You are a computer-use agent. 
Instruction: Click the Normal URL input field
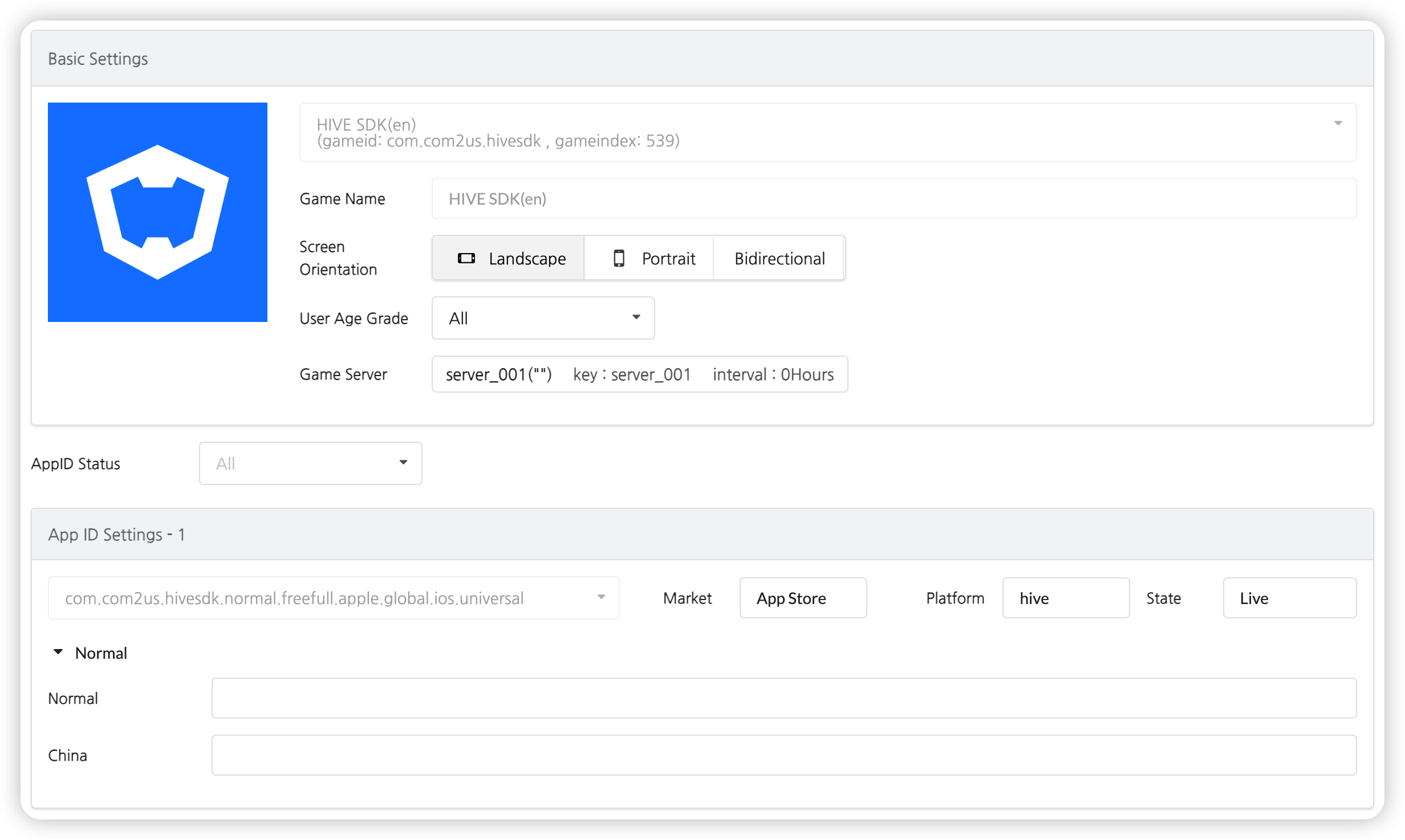783,698
